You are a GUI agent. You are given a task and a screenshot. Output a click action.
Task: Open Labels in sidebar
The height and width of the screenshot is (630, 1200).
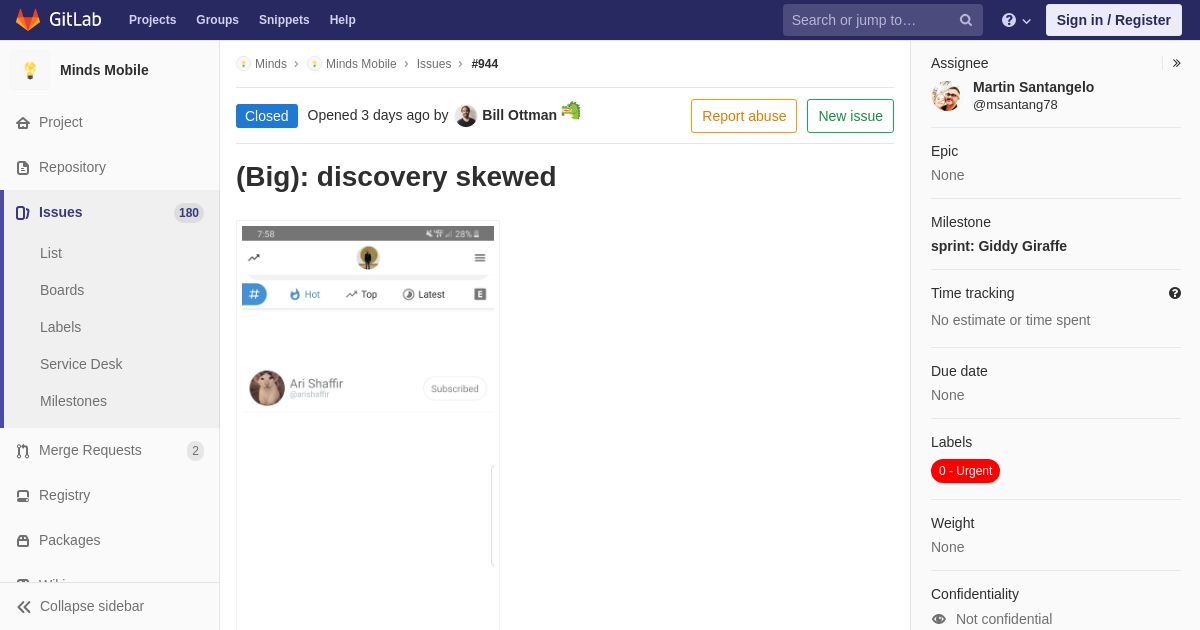tap(60, 327)
